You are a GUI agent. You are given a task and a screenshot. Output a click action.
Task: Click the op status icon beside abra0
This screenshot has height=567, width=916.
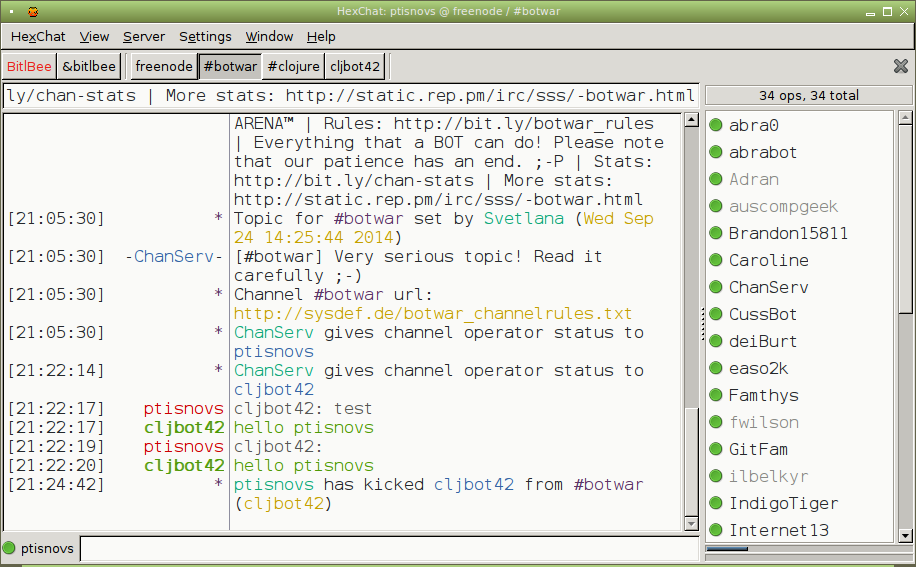point(716,124)
